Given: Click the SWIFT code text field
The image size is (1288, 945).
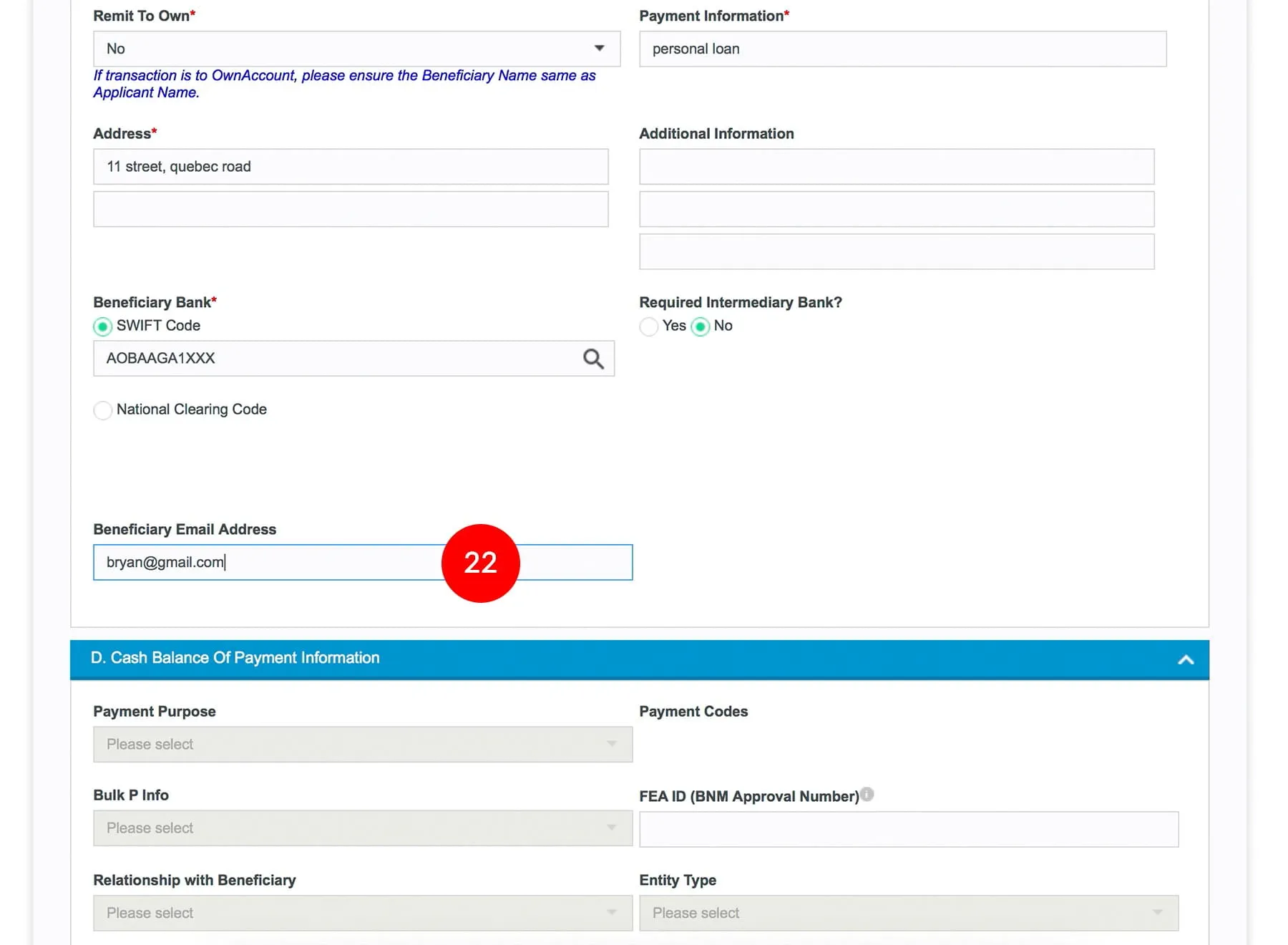Looking at the screenshot, I should click(336, 359).
